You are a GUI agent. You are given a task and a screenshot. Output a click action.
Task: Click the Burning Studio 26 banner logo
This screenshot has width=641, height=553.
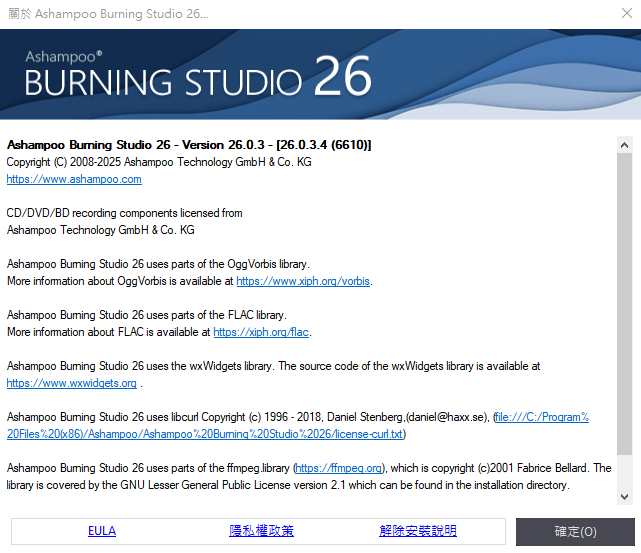pyautogui.click(x=198, y=76)
